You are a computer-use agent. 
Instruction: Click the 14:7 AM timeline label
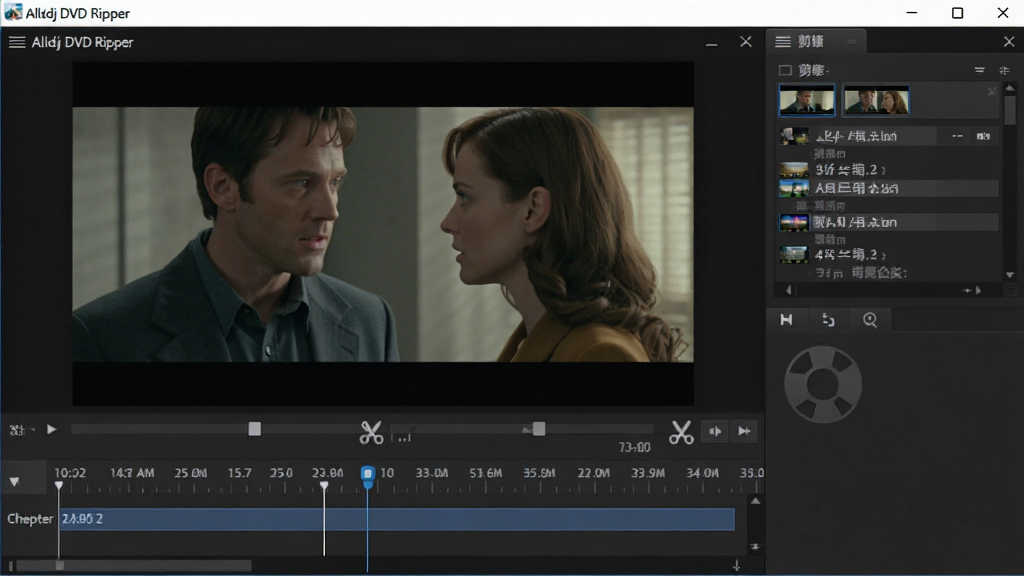click(x=132, y=473)
